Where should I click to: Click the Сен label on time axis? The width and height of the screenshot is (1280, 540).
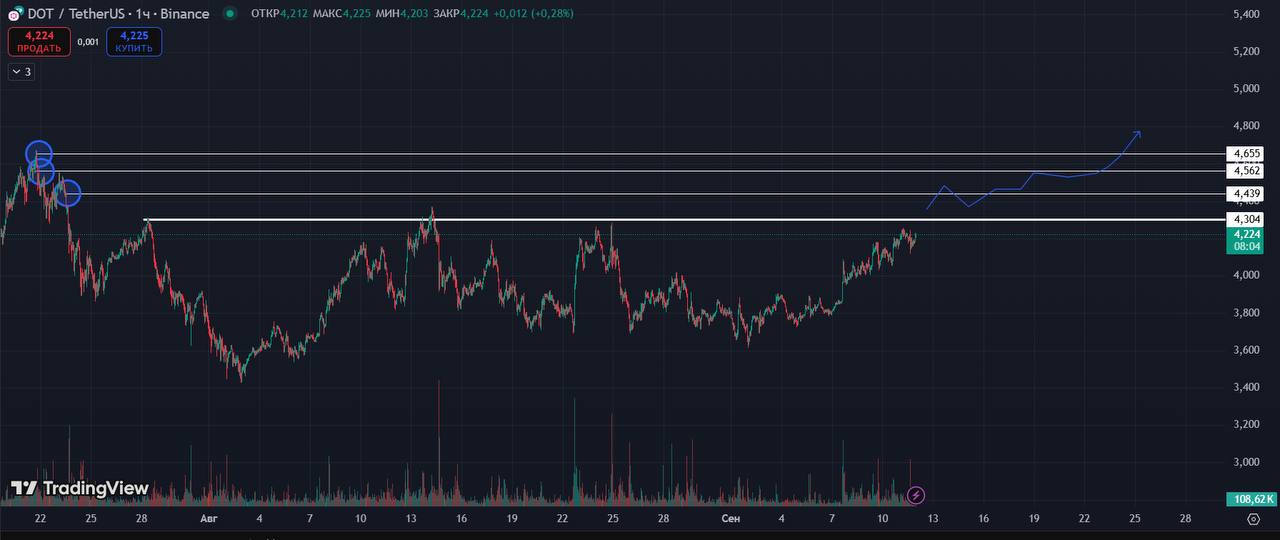tap(731, 519)
